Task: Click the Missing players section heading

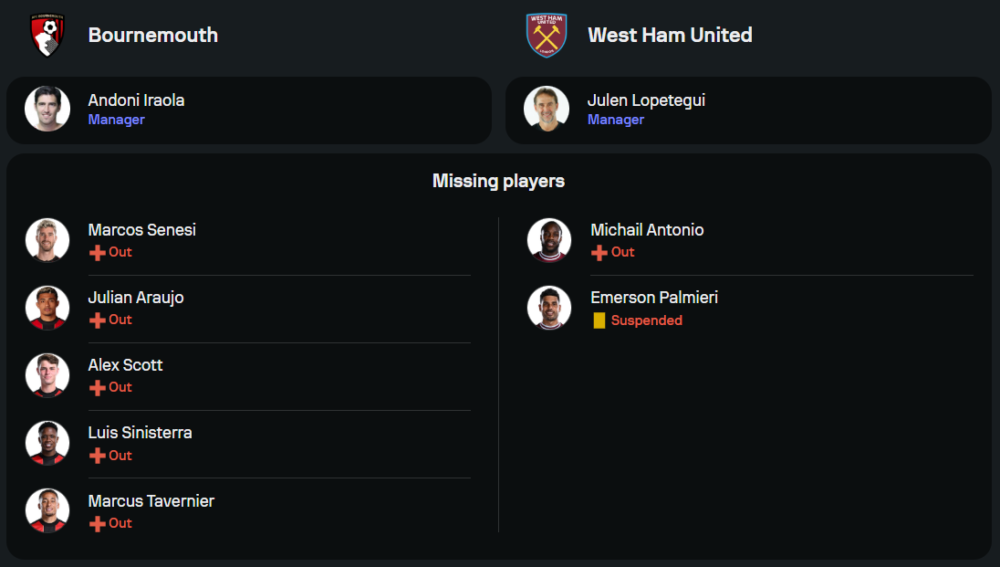Action: 498,181
